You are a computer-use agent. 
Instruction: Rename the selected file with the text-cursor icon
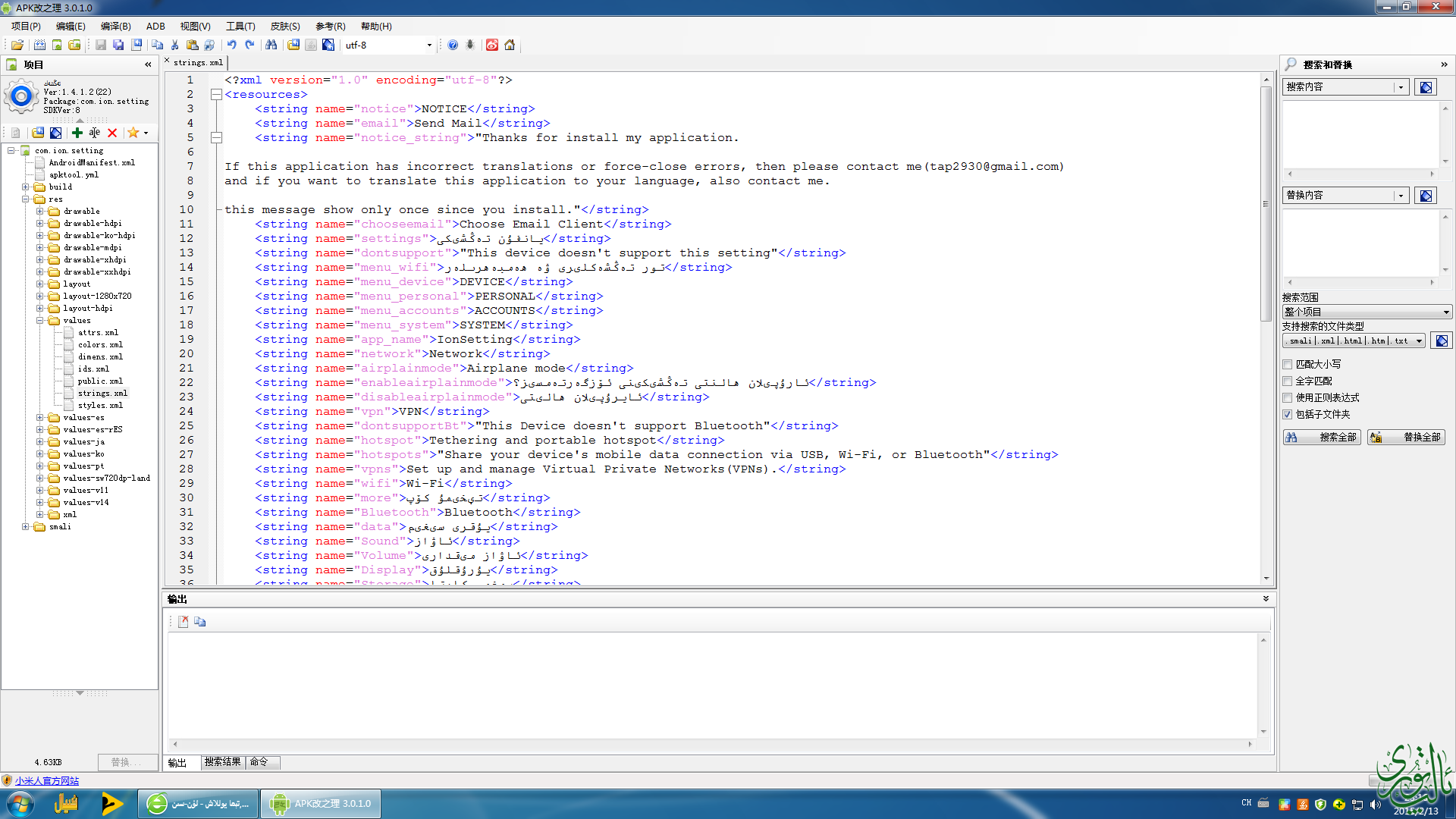[x=95, y=133]
